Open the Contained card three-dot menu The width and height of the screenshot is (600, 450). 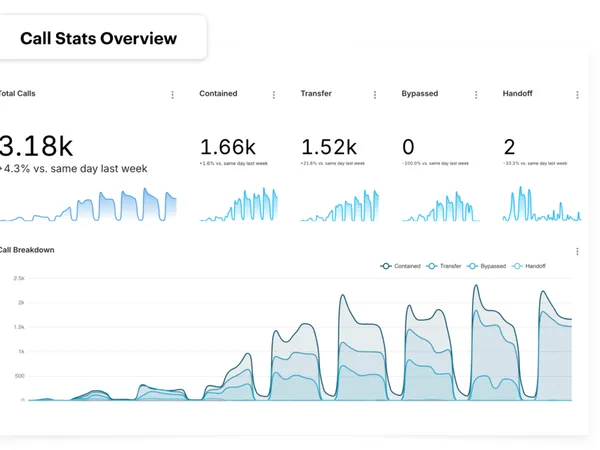click(273, 95)
